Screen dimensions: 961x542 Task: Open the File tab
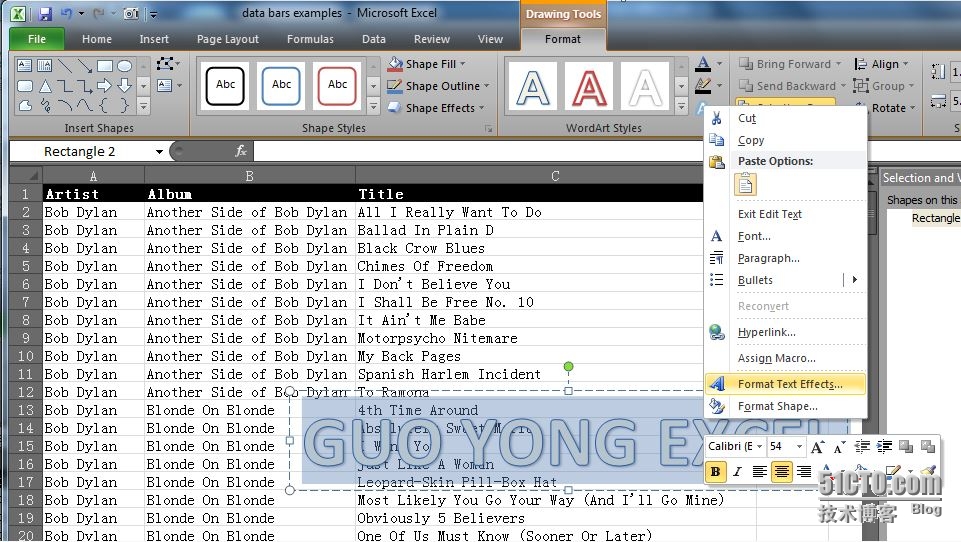pyautogui.click(x=37, y=39)
